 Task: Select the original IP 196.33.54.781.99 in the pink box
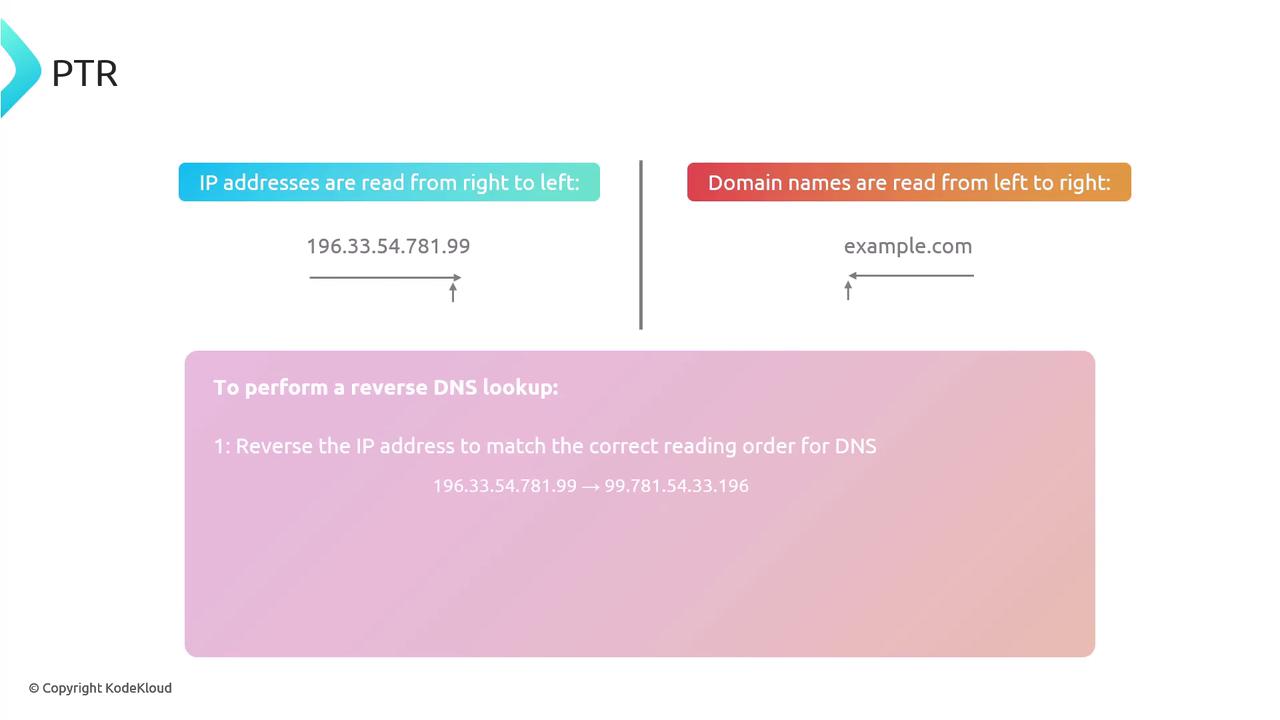click(x=505, y=486)
